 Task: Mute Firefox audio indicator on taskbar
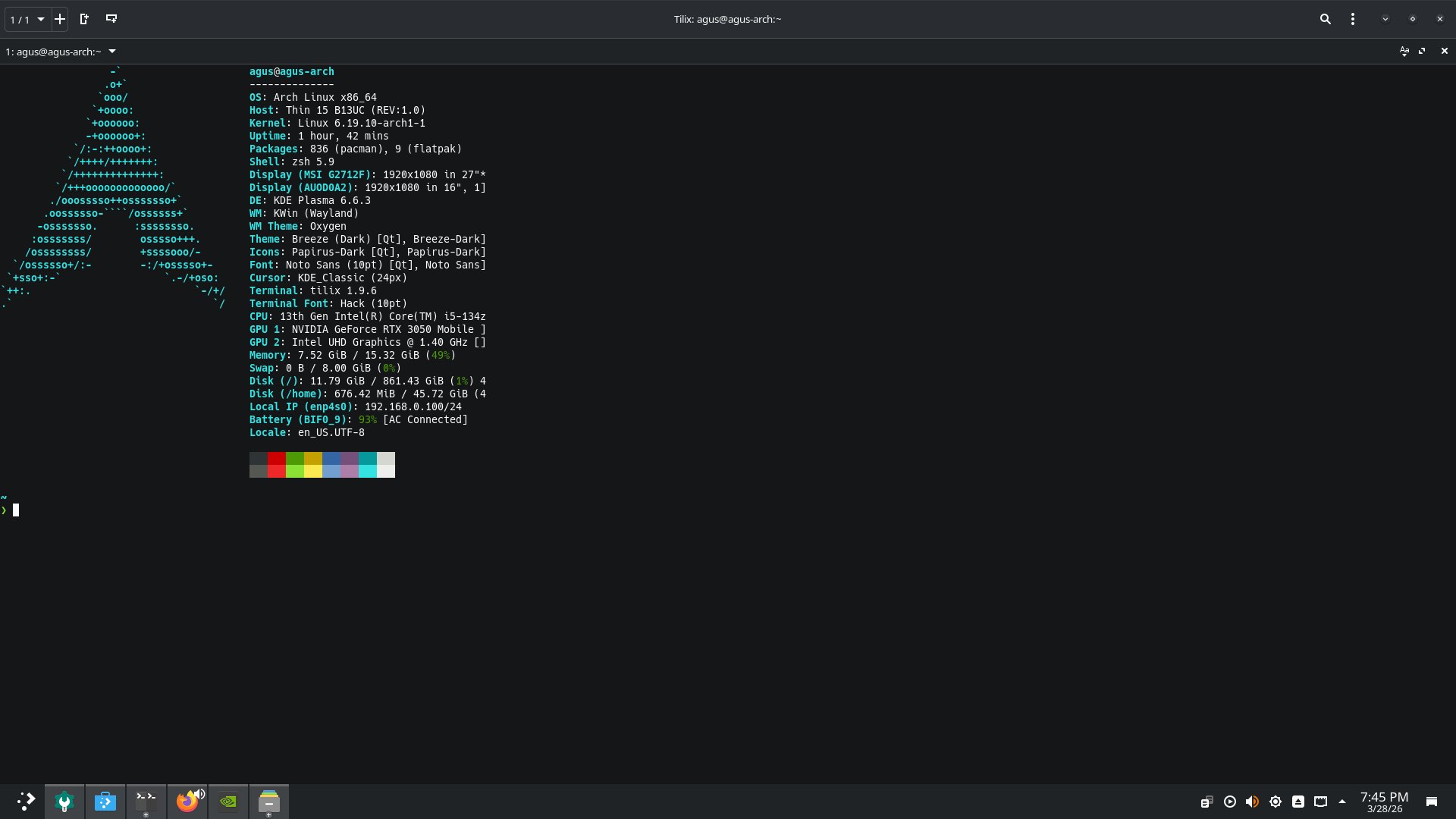pyautogui.click(x=199, y=794)
